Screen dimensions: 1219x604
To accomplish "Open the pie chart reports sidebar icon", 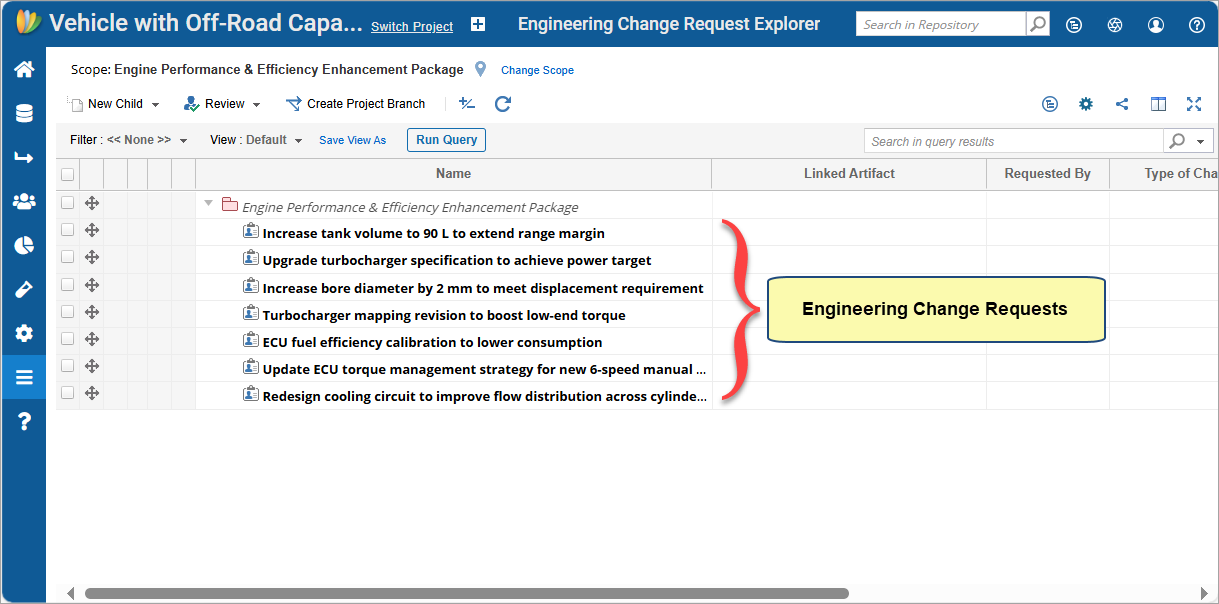I will (x=24, y=245).
